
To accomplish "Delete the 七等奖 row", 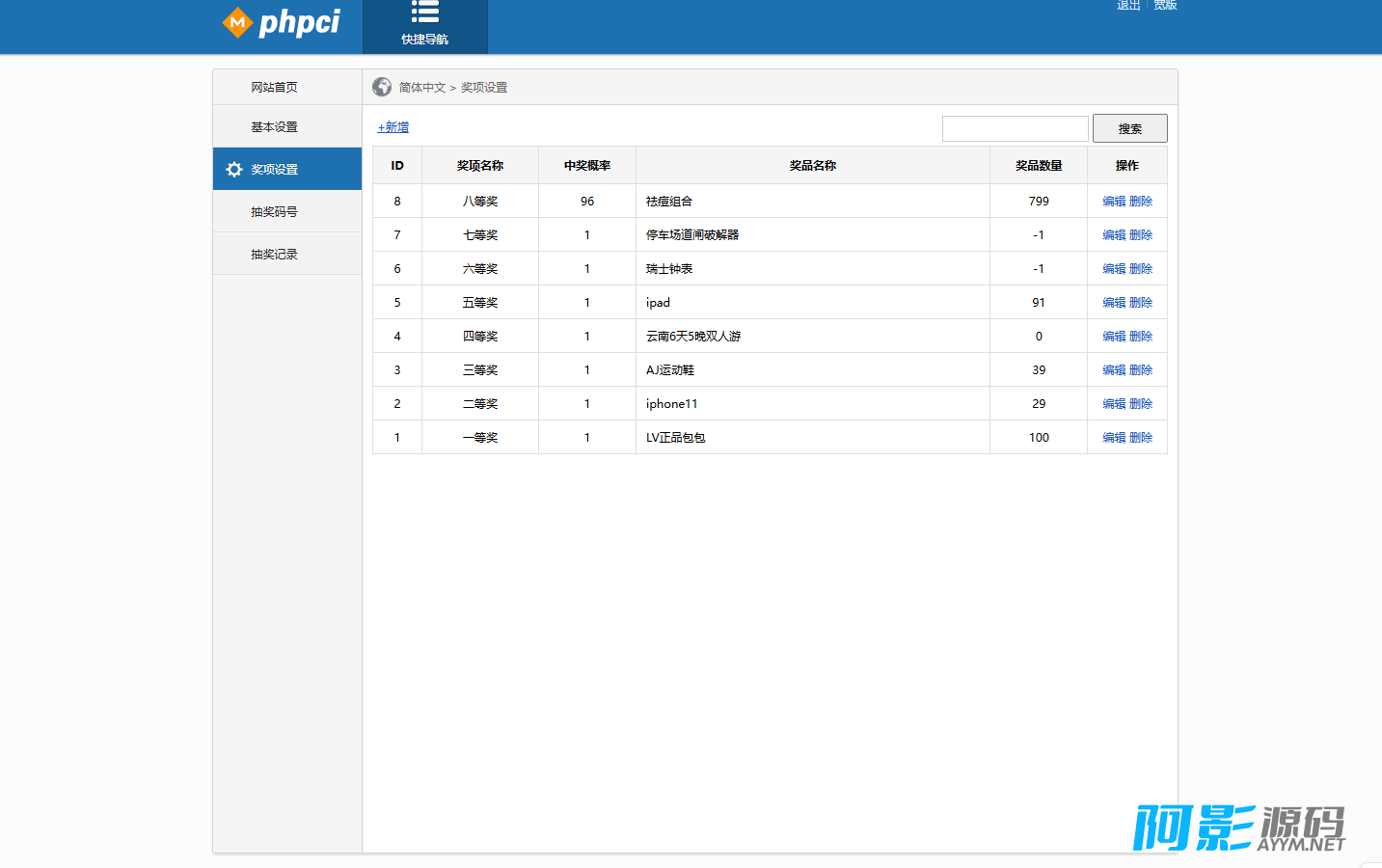I will pyautogui.click(x=1141, y=235).
